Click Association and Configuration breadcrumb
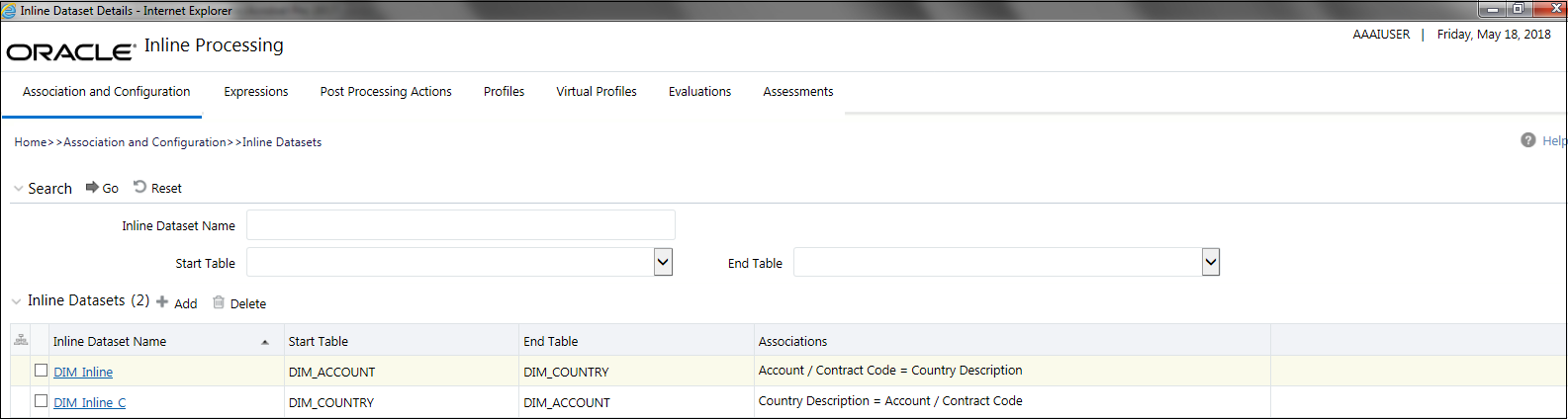 144,142
